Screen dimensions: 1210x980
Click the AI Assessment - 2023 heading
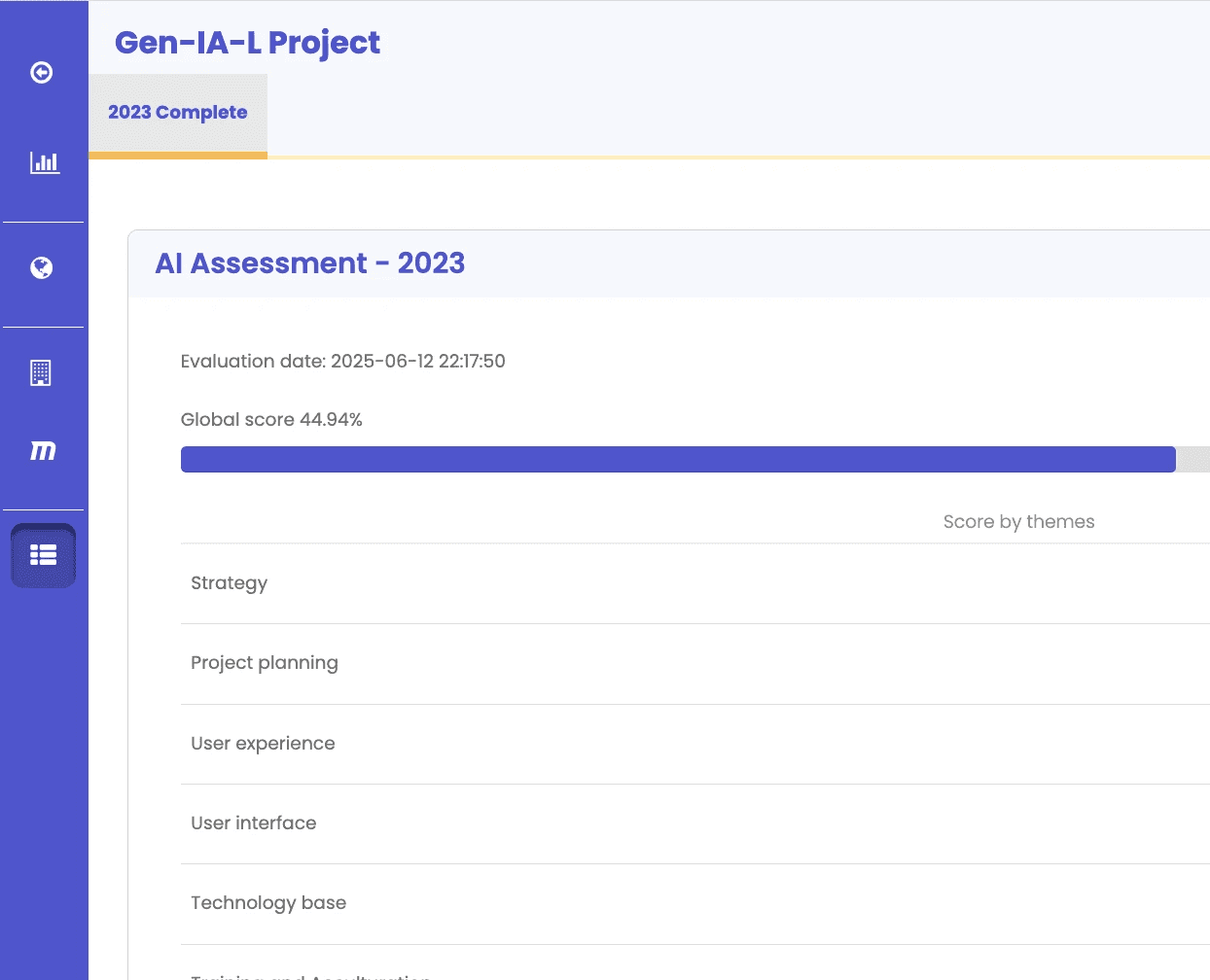(x=310, y=263)
